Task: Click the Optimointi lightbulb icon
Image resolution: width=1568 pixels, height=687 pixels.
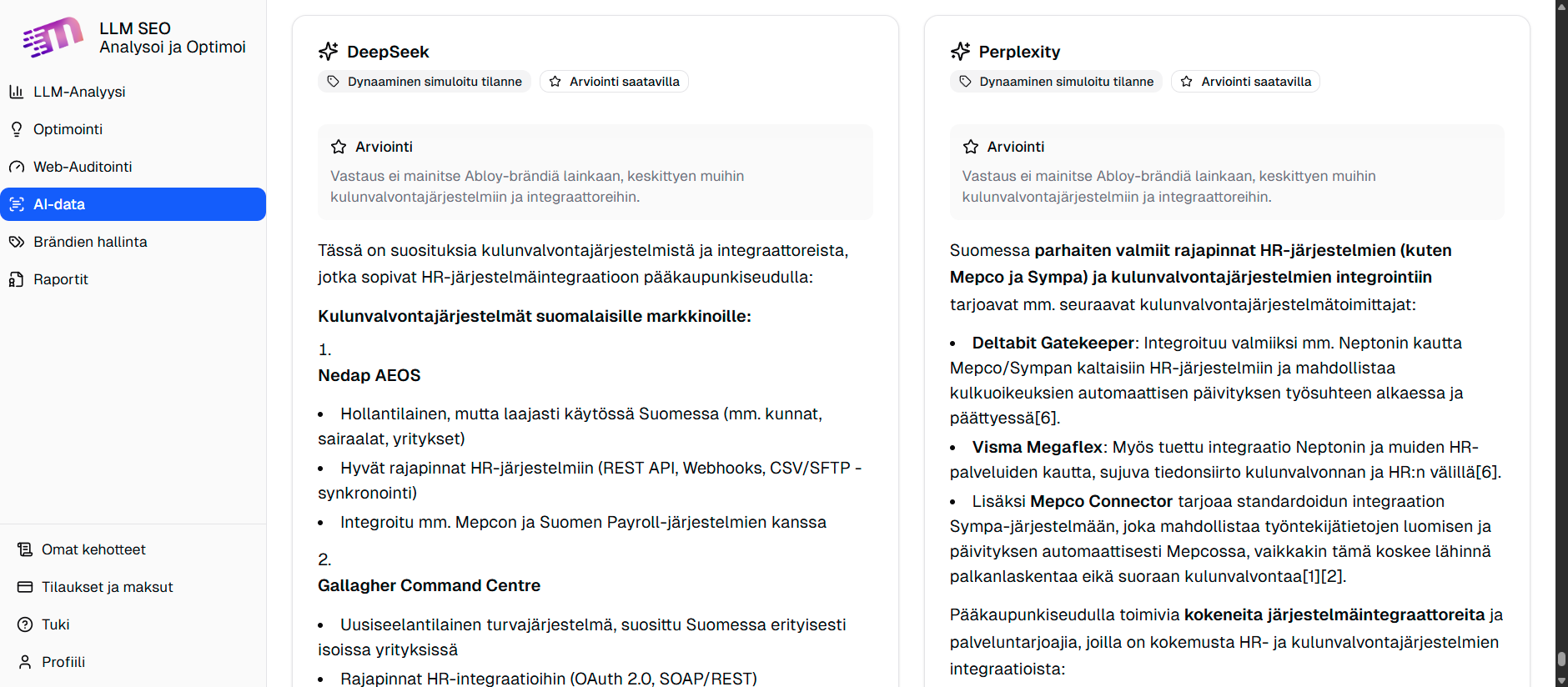Action: point(16,129)
